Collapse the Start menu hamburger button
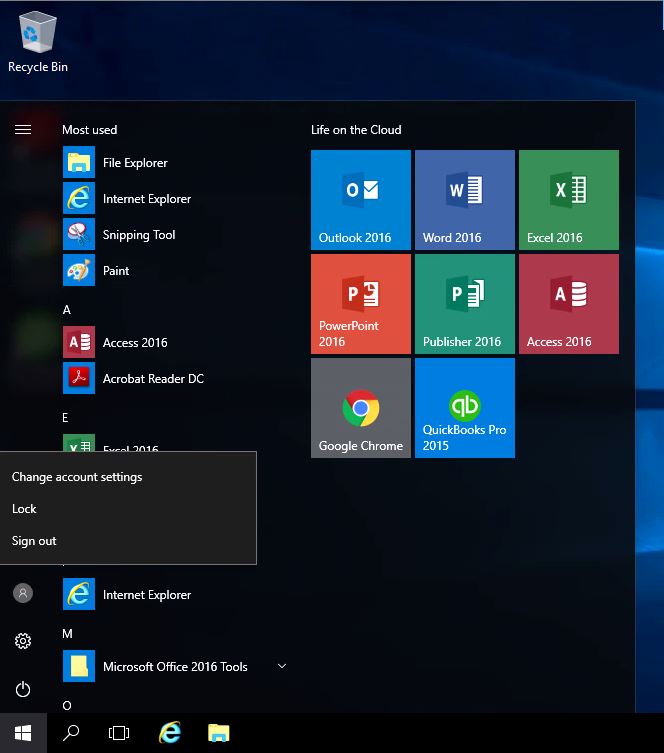Screen dimensions: 664x753 tap(23, 130)
